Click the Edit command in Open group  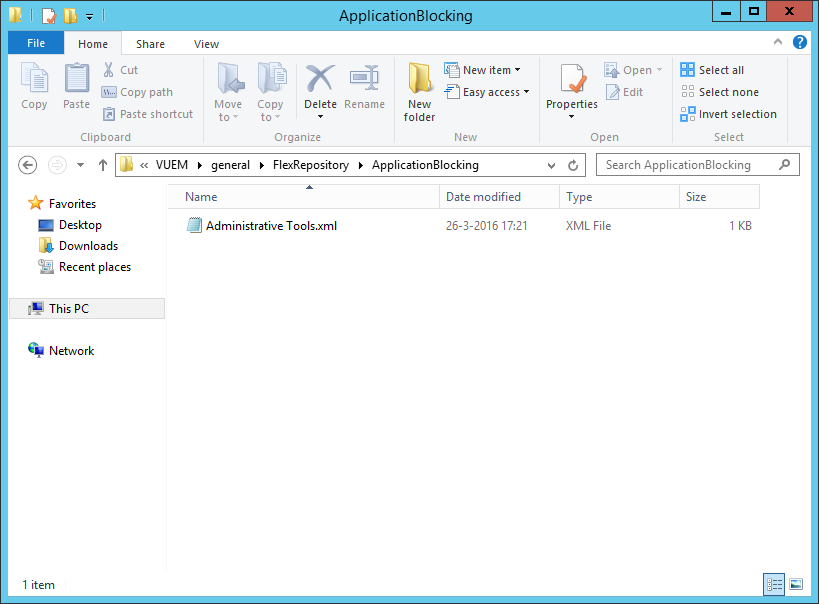pyautogui.click(x=624, y=92)
